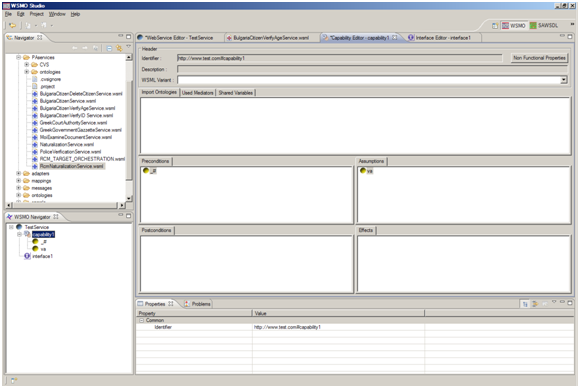This screenshot has height=388, width=580.
Task: Select the axiom icon in Preconditions
Action: coord(146,171)
